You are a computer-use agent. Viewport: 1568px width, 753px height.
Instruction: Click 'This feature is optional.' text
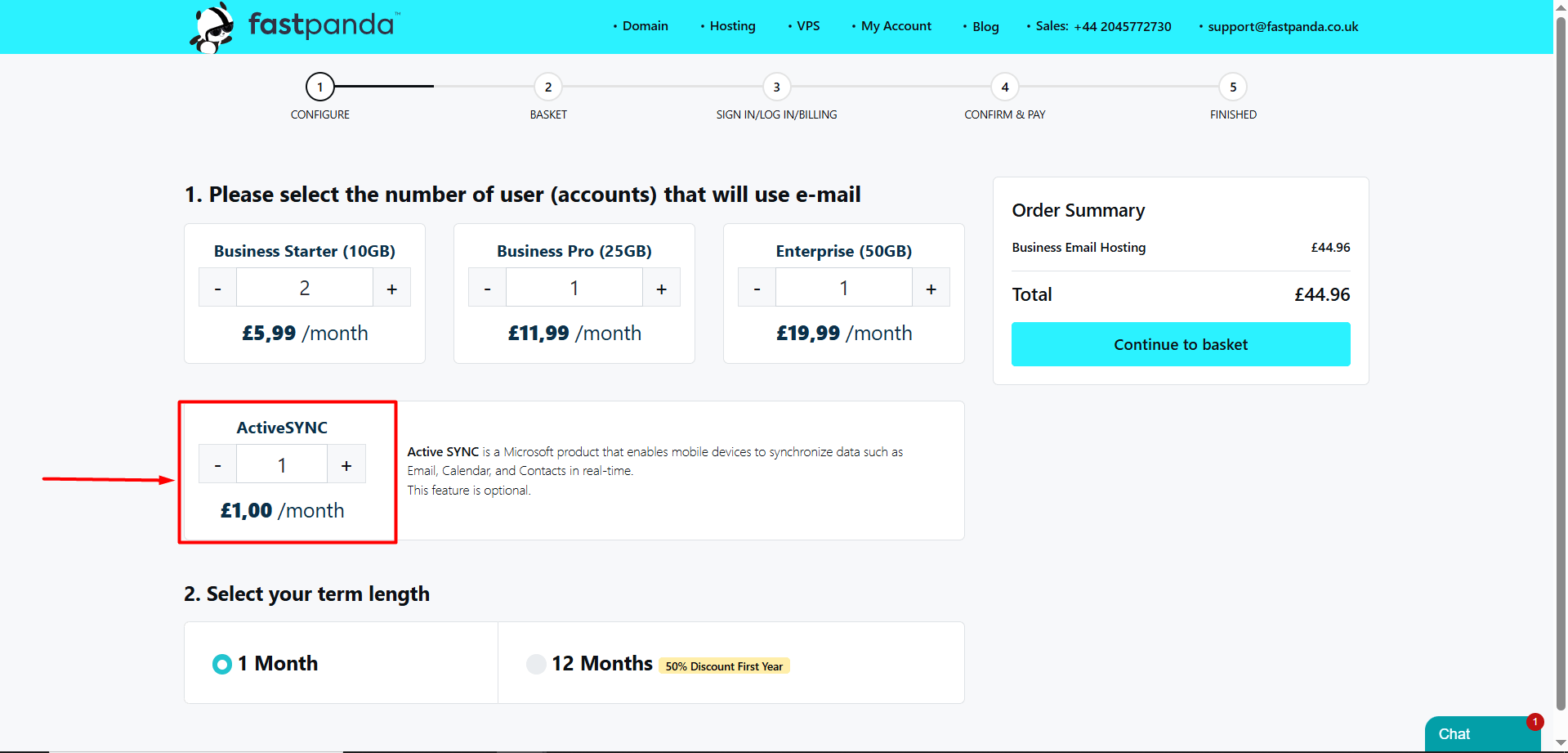point(469,490)
